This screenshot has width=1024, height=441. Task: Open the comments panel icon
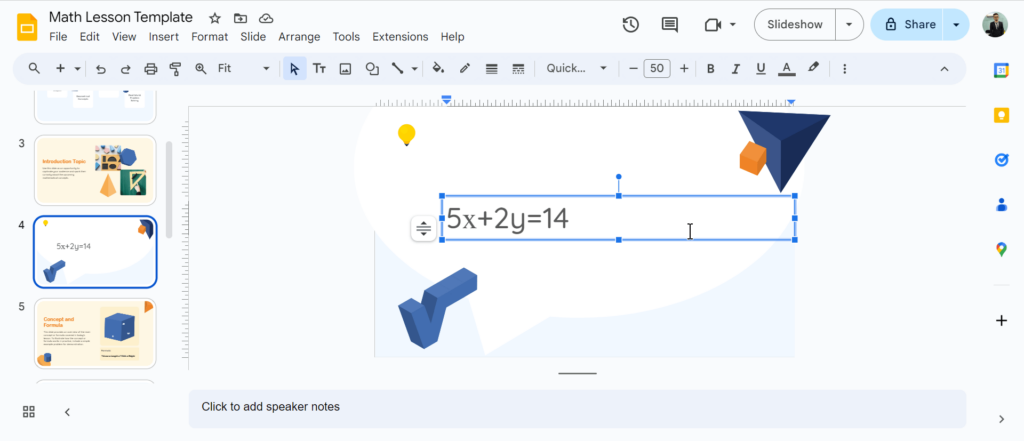pos(670,25)
